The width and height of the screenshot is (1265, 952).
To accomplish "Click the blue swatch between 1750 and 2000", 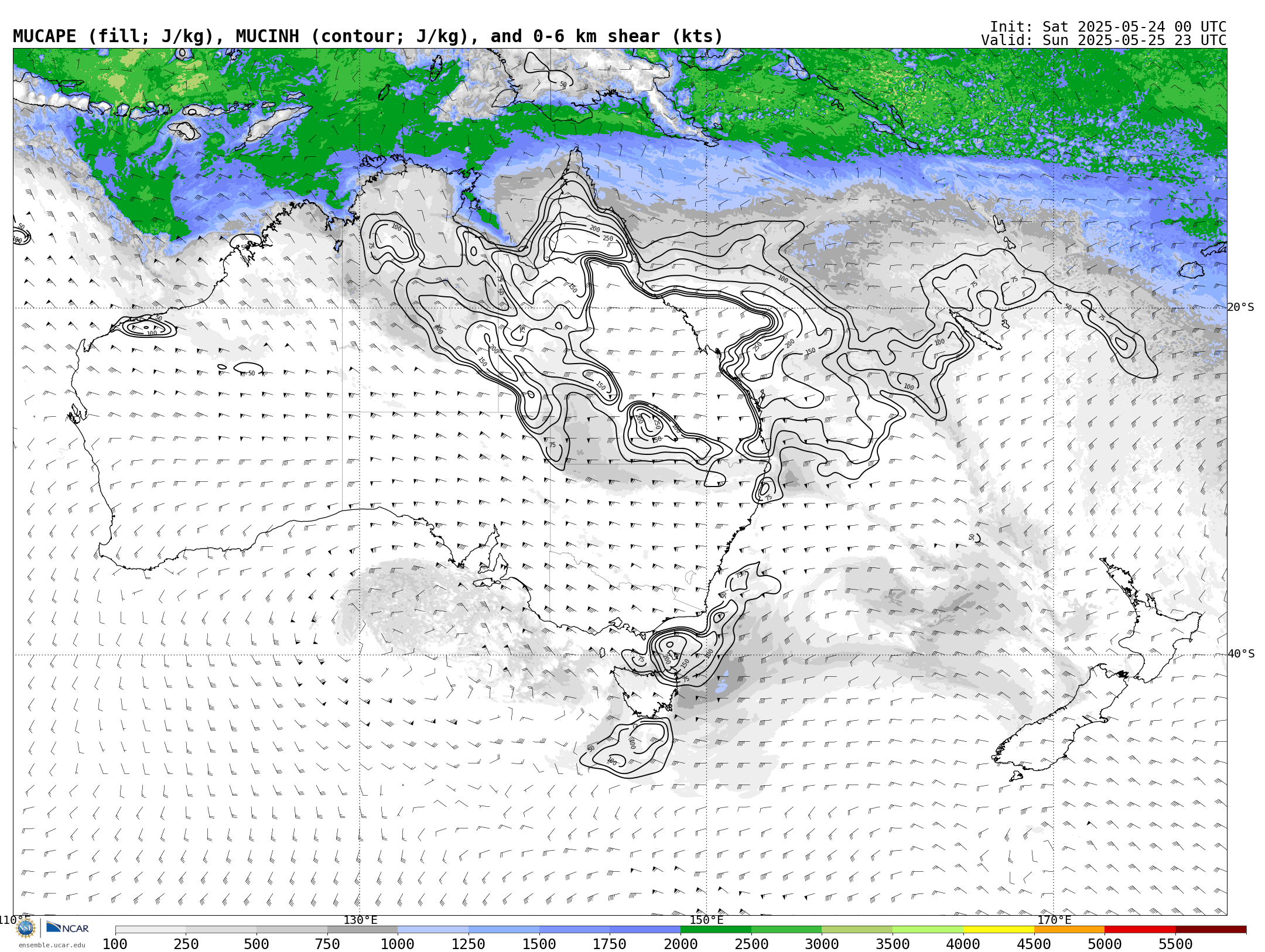I will (645, 930).
